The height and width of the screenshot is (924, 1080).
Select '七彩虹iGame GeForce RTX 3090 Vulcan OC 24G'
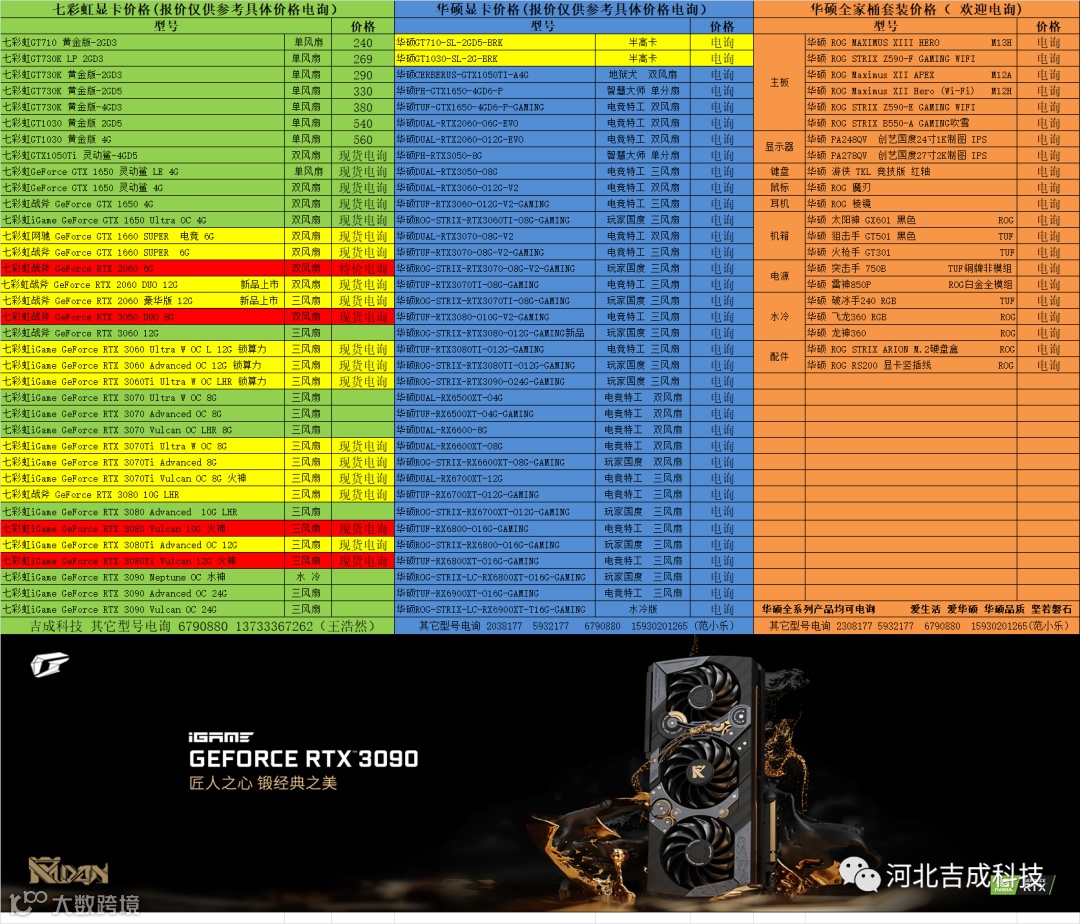[x=143, y=609]
